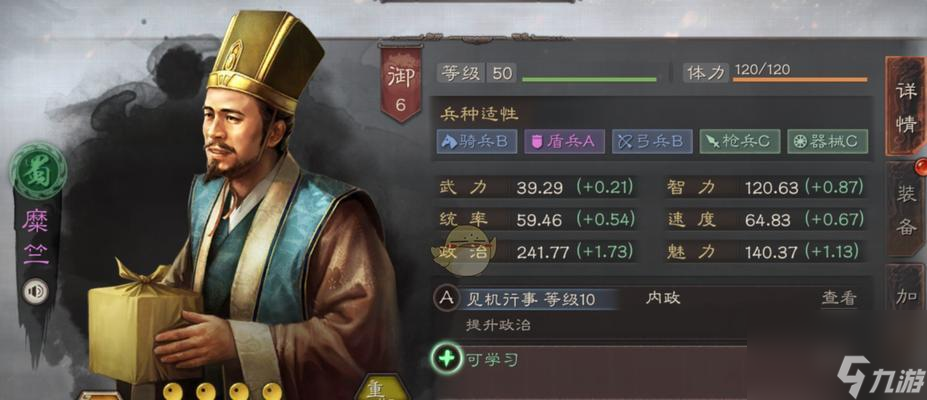Tap the first gold star orb below portrait

pyautogui.click(x=173, y=391)
